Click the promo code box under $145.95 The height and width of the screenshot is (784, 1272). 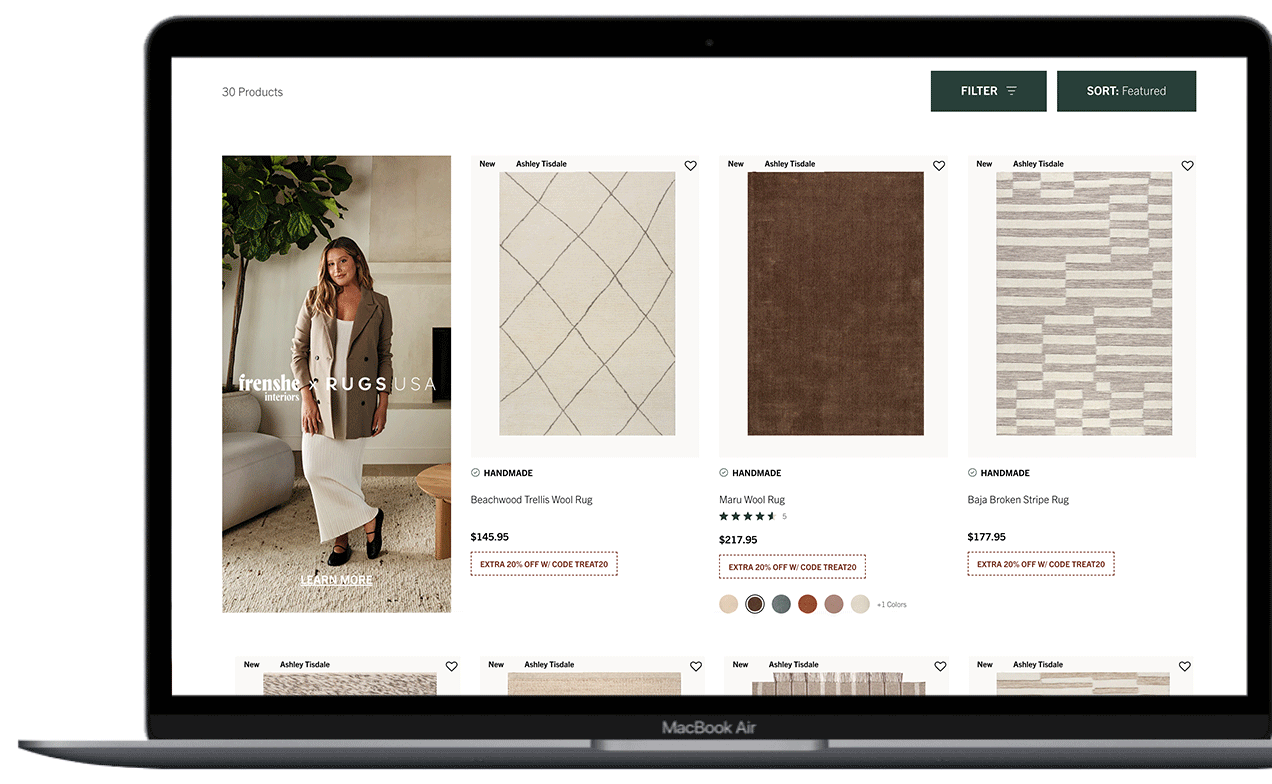coord(544,564)
